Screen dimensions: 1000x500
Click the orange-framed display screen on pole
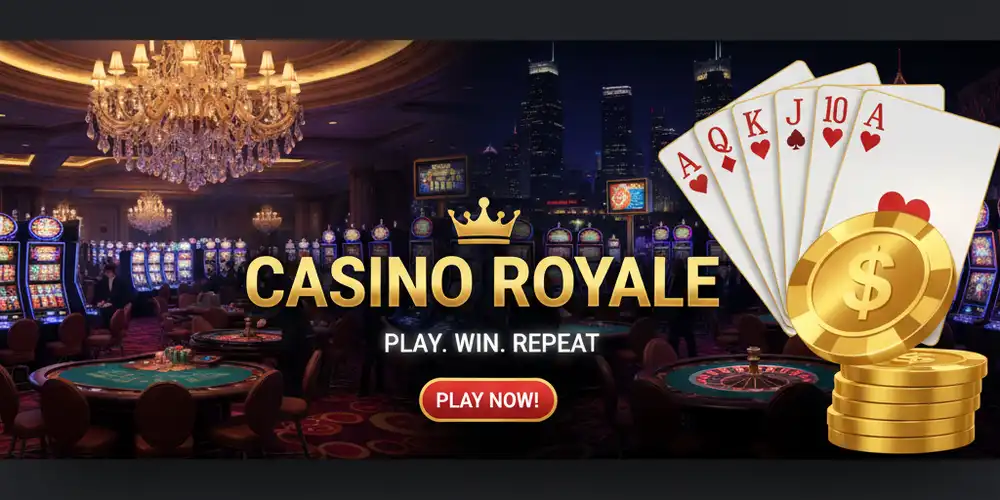(x=628, y=196)
